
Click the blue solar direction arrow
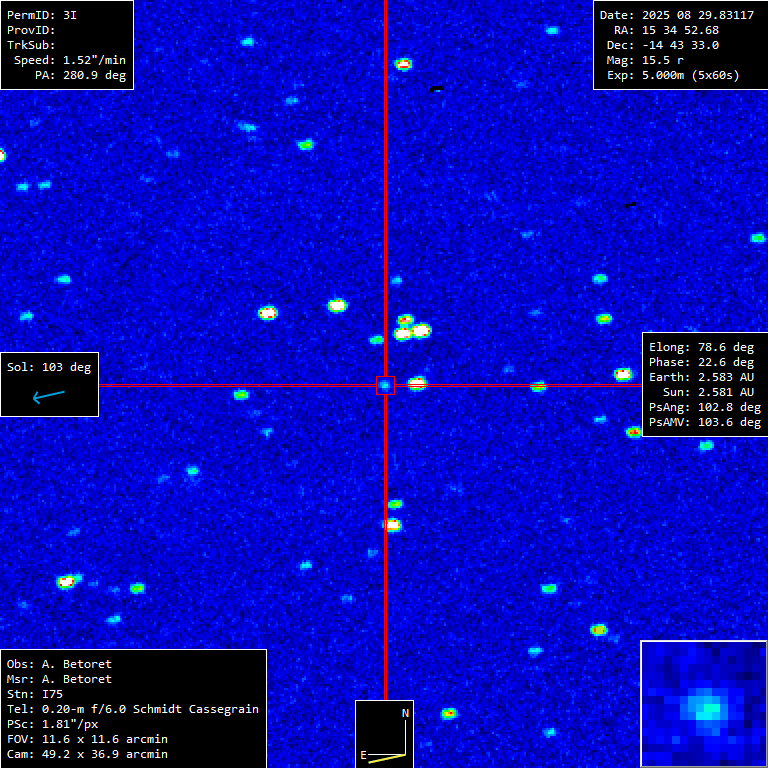48,397
